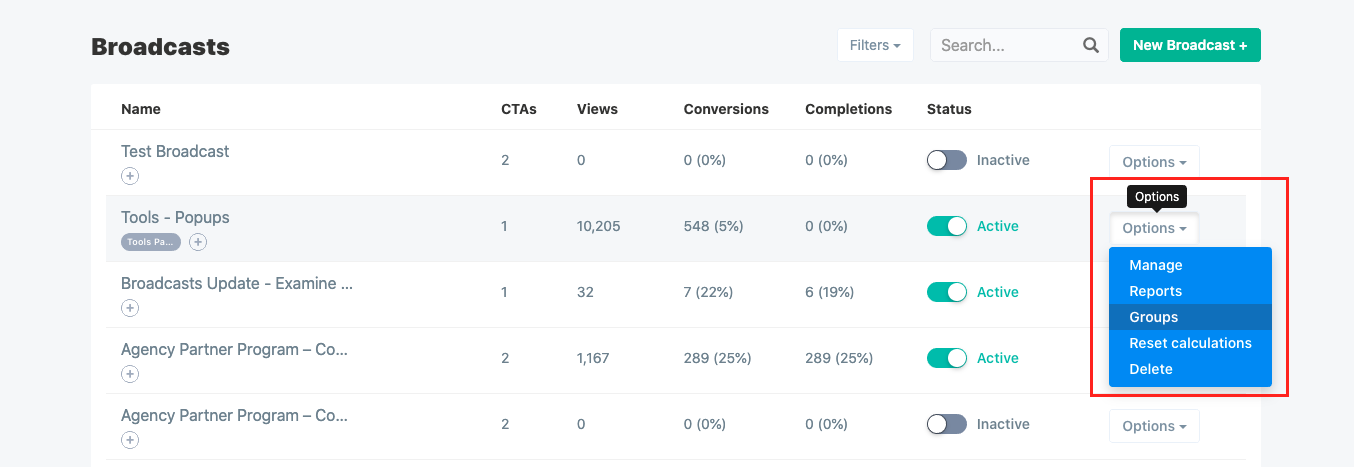The width and height of the screenshot is (1354, 467).
Task: Choose Reports in the options menu
Action: (x=1156, y=291)
